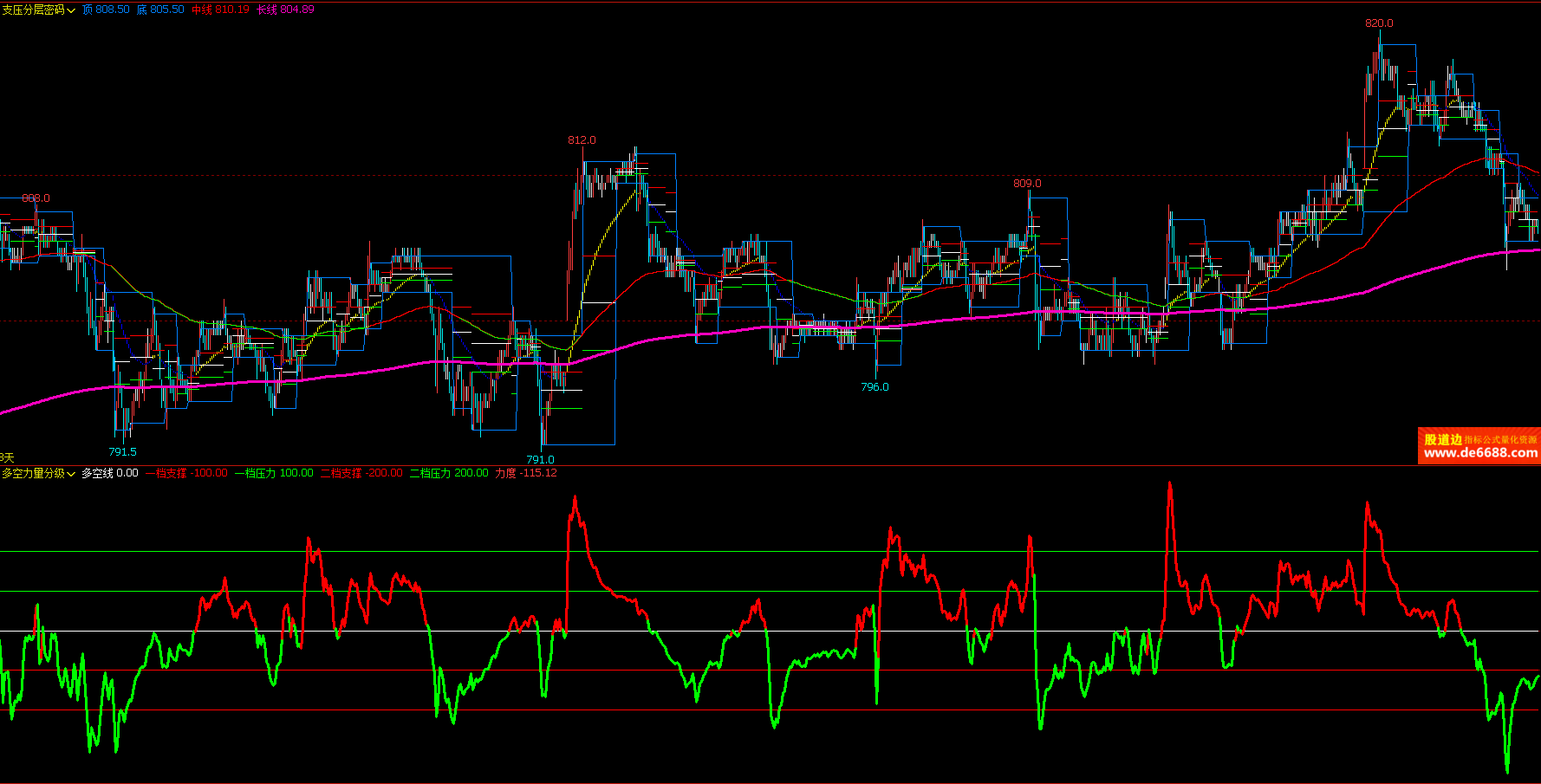Click the 791.5 low price marker
The width and height of the screenshot is (1541, 784).
(x=122, y=452)
